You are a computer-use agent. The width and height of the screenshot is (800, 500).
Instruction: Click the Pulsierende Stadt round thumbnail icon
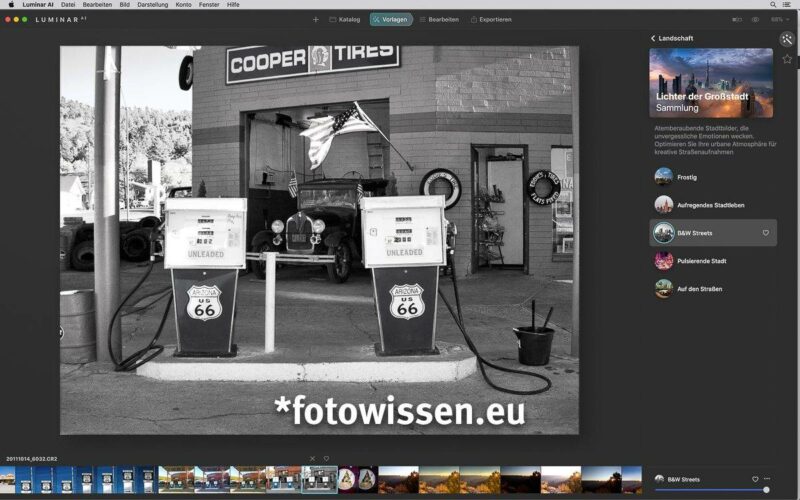(664, 261)
